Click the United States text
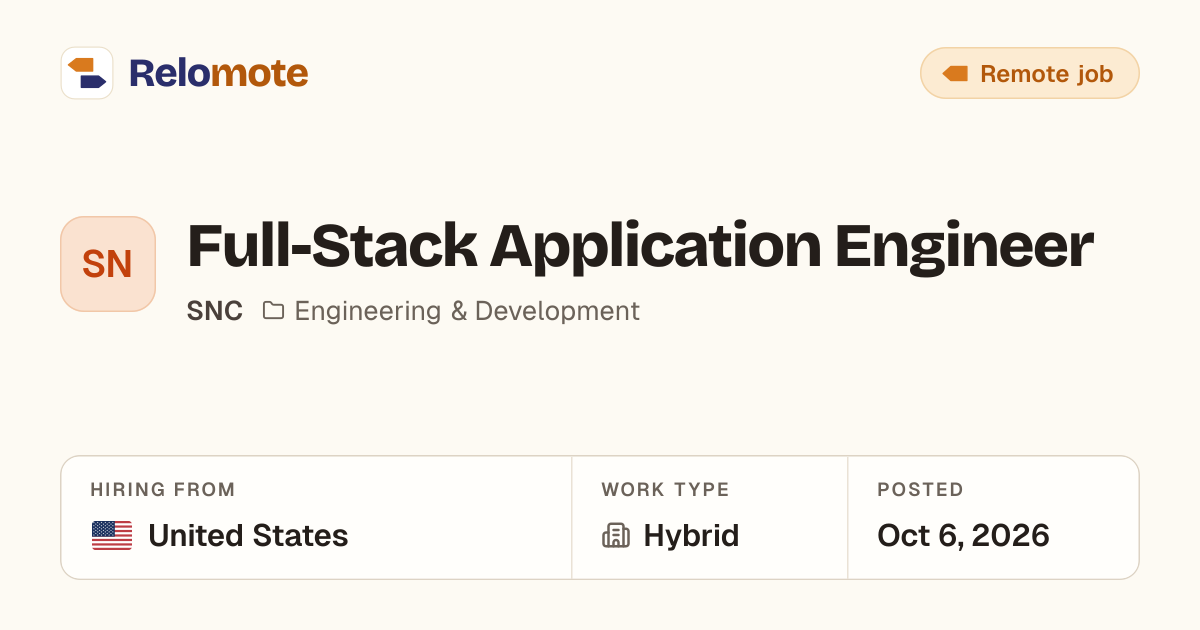This screenshot has height=630, width=1200. click(248, 536)
